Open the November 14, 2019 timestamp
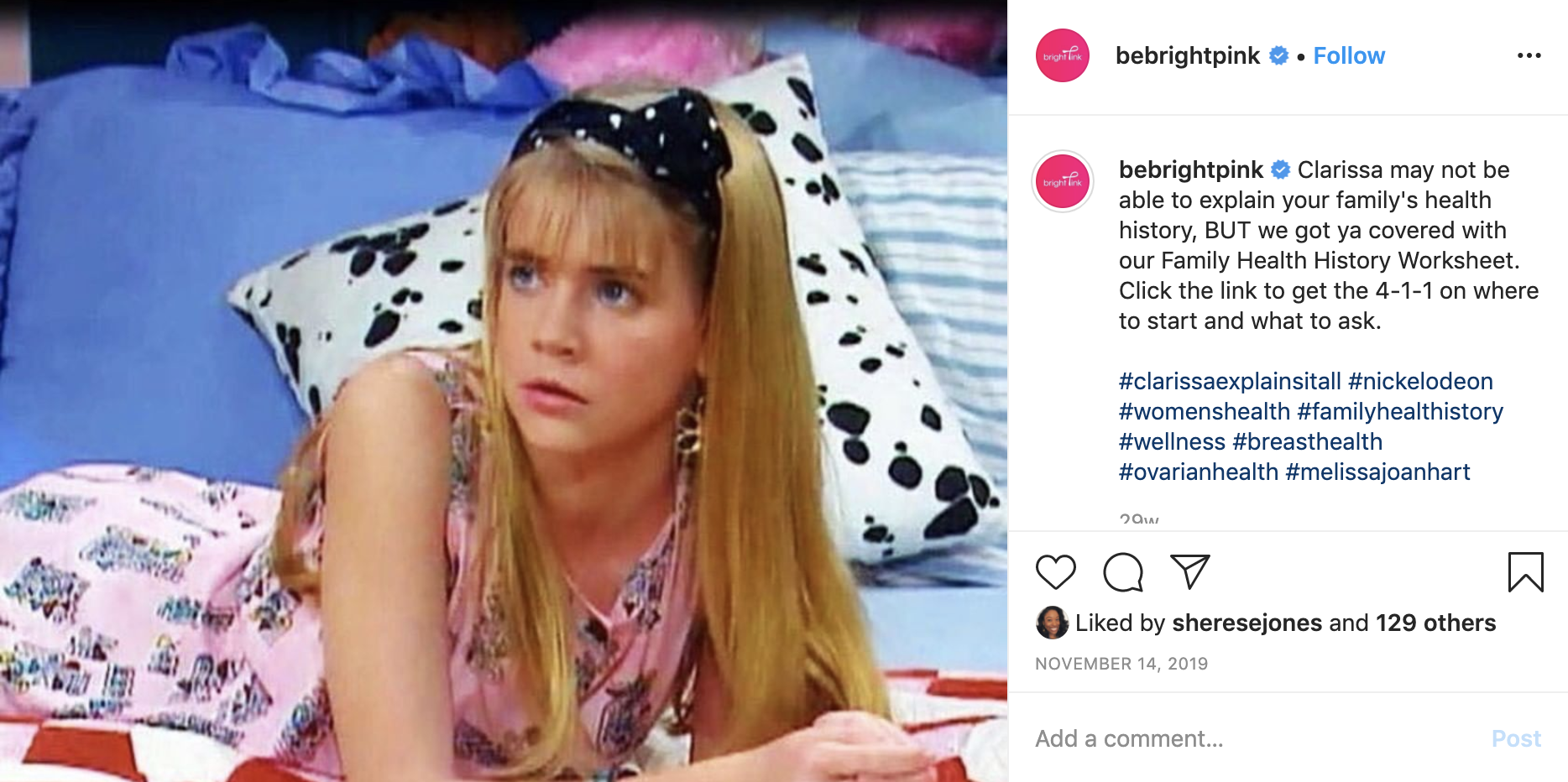The height and width of the screenshot is (782, 1568). 1121,664
